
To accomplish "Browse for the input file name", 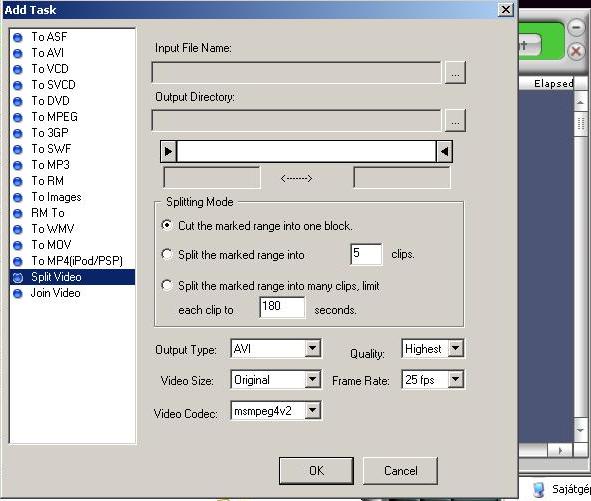I will tap(455, 72).
